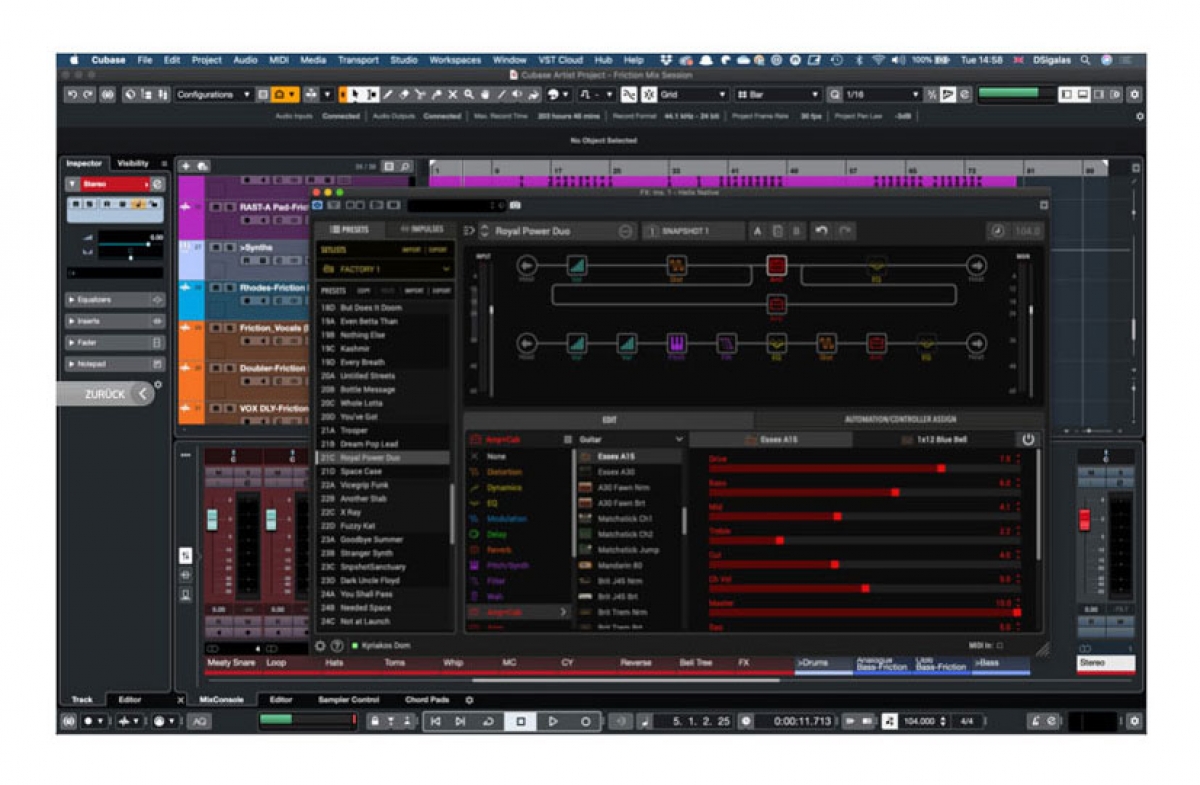Open the tuner/tempo dial icon beside 104.0
The height and width of the screenshot is (785, 1200).
[997, 231]
